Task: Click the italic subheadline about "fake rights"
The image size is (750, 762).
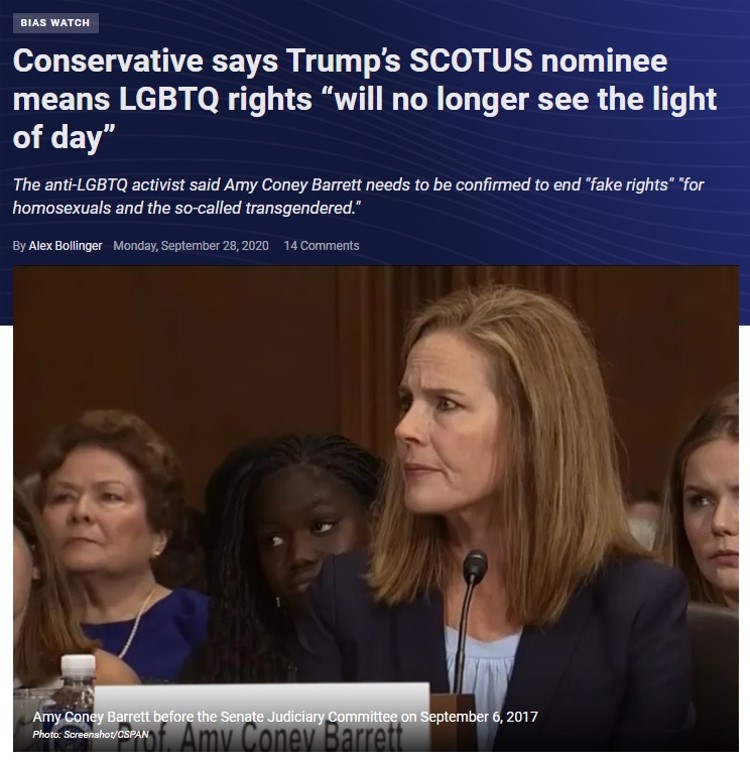Action: click(358, 196)
